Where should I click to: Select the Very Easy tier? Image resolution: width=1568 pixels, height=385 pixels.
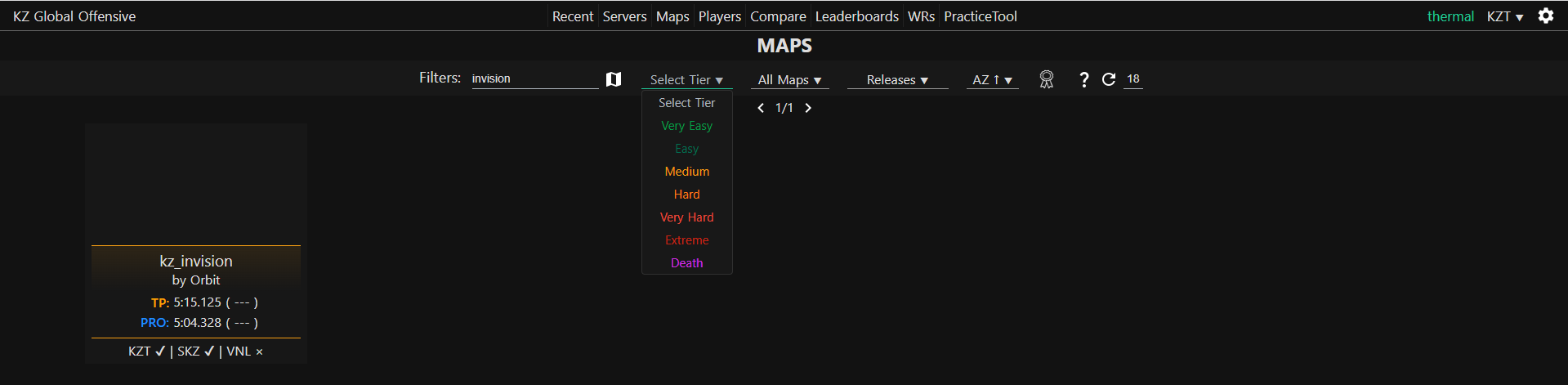[x=686, y=126]
